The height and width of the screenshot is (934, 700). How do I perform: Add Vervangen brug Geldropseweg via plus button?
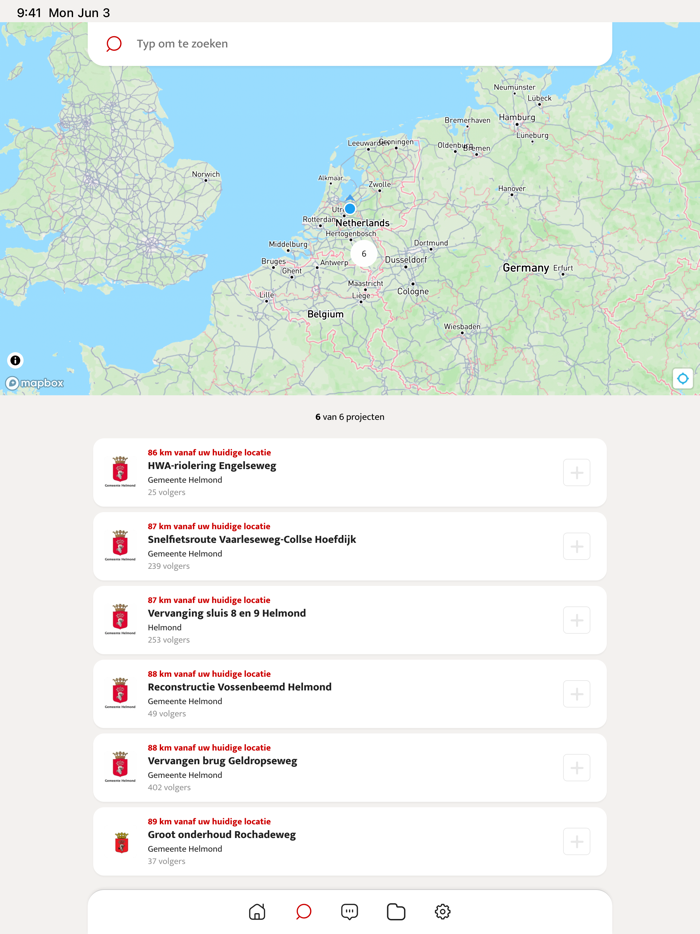coord(577,768)
